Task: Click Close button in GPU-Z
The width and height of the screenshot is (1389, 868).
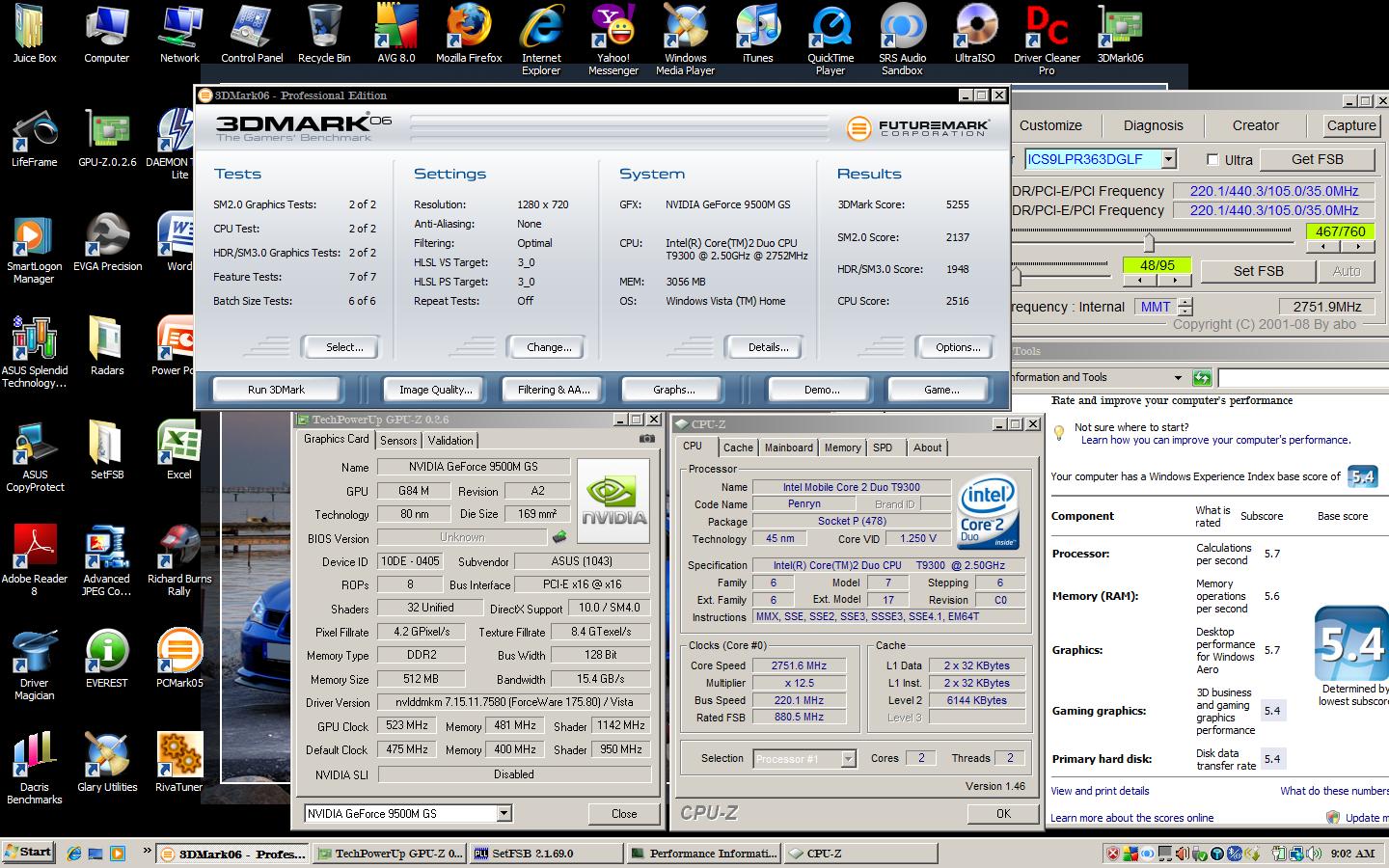Action: (x=624, y=813)
